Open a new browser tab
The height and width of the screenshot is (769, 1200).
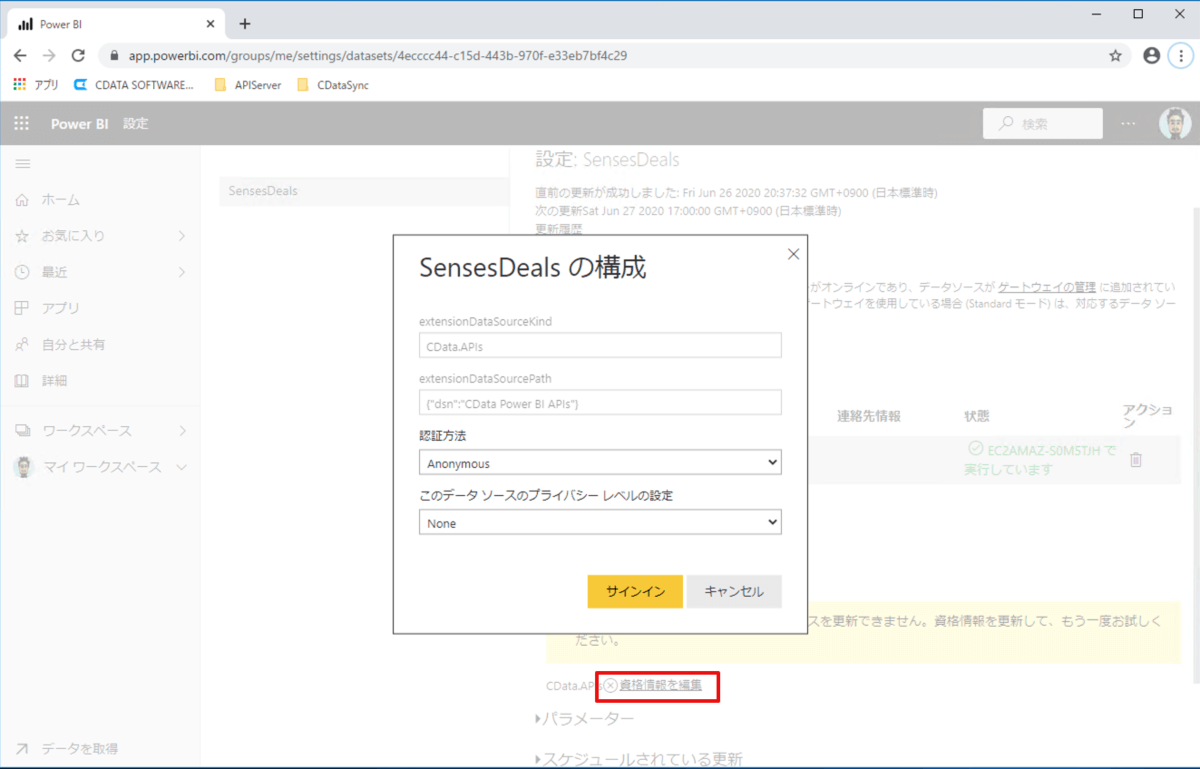click(x=245, y=24)
